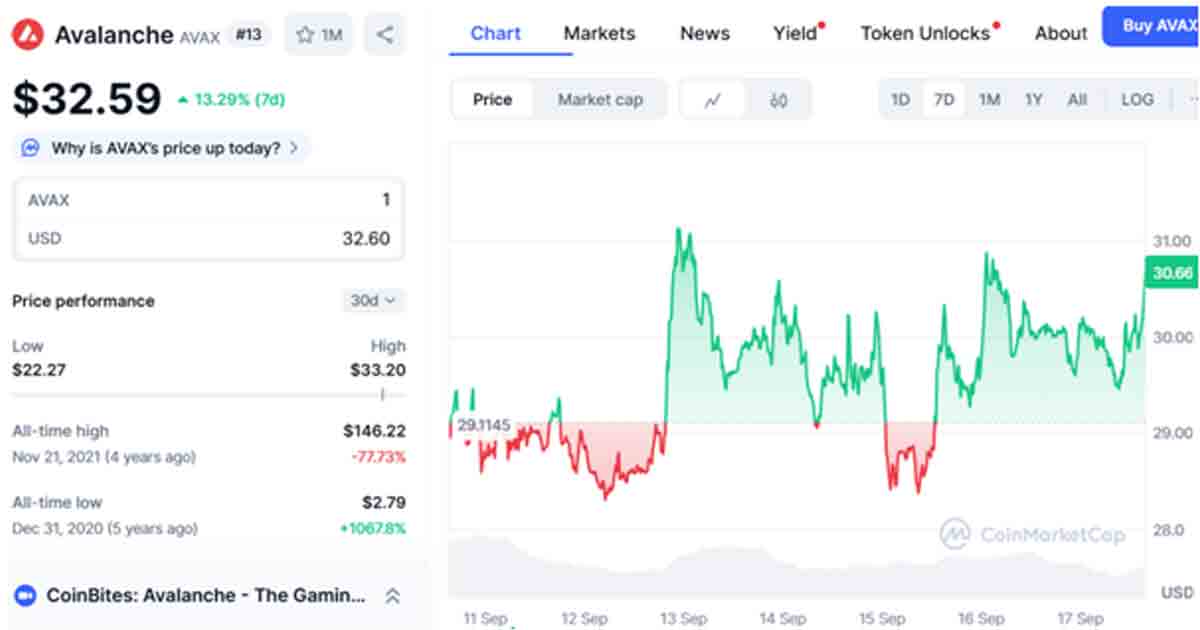Switch to the Token Unlocks tab
This screenshot has height=630, width=1200.
[925, 33]
